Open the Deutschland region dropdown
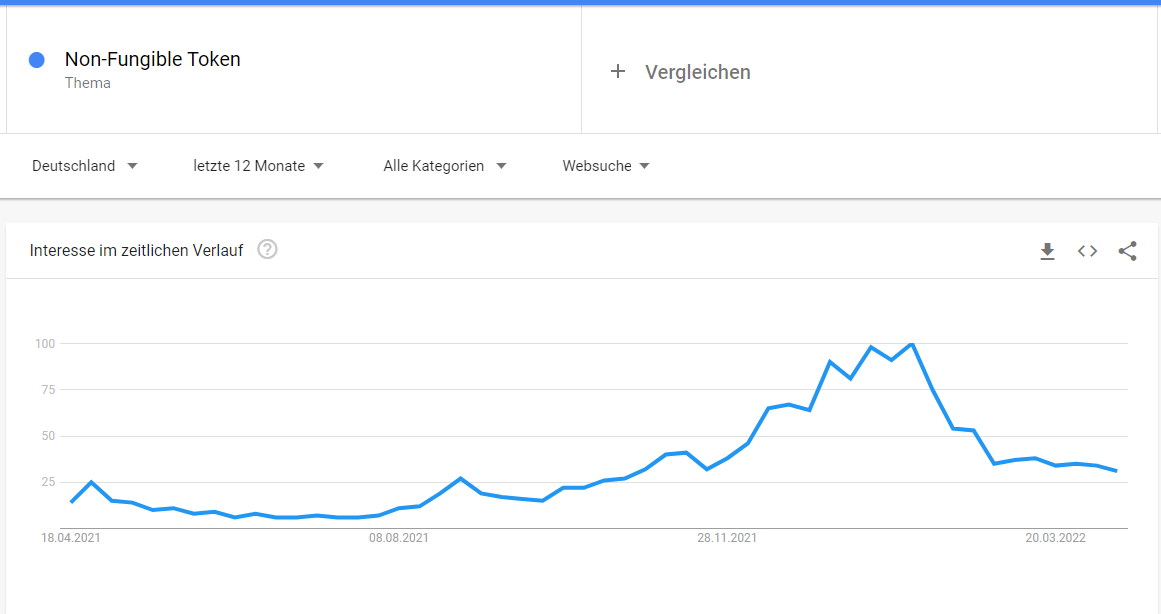This screenshot has width=1161, height=614. (85, 166)
